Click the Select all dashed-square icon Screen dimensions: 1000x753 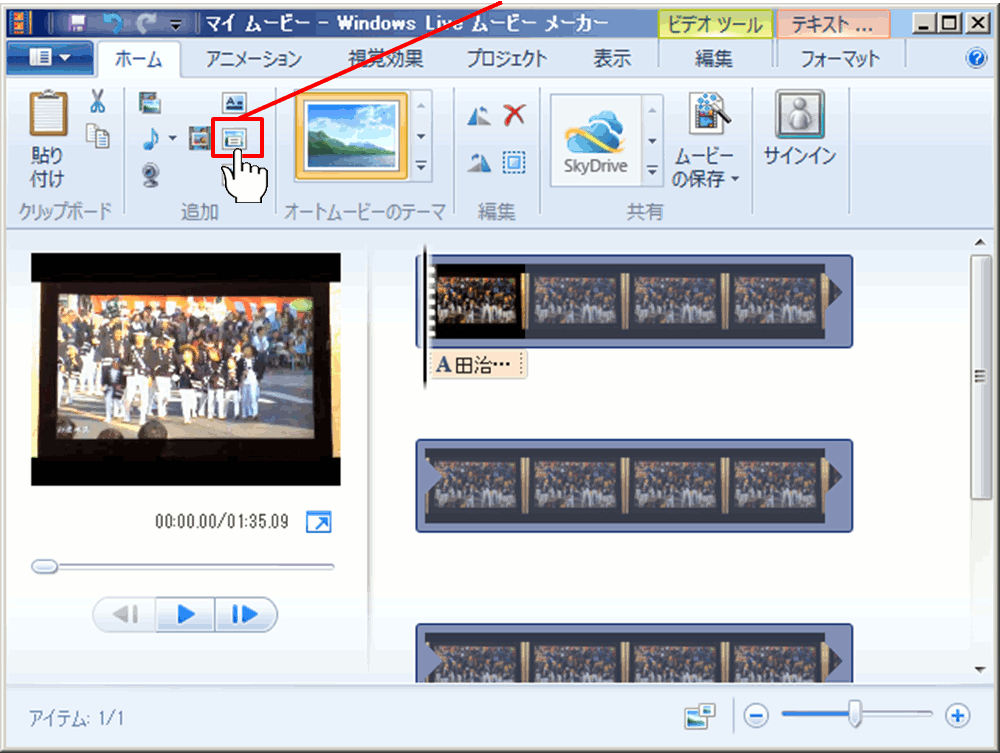[x=514, y=163]
